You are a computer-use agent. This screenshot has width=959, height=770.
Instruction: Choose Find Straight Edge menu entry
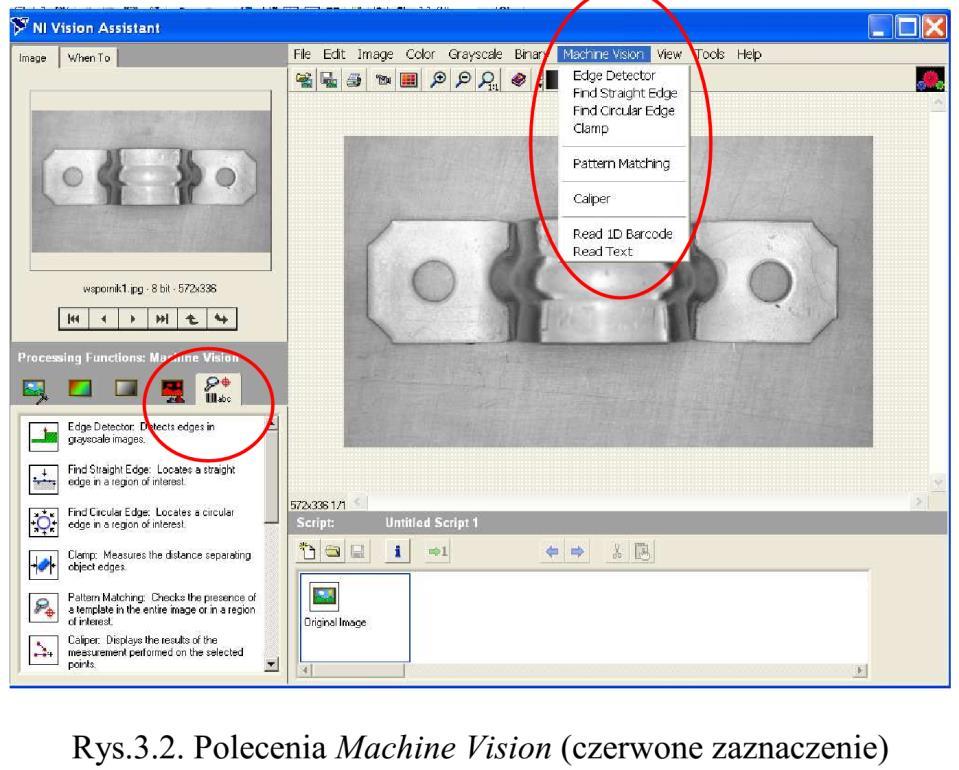(624, 93)
